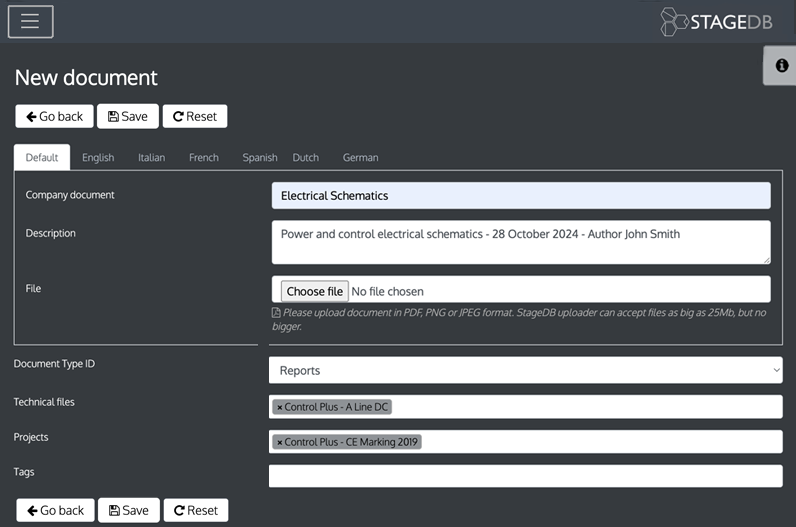
Task: Switch to the Italian tab
Action: tap(151, 158)
